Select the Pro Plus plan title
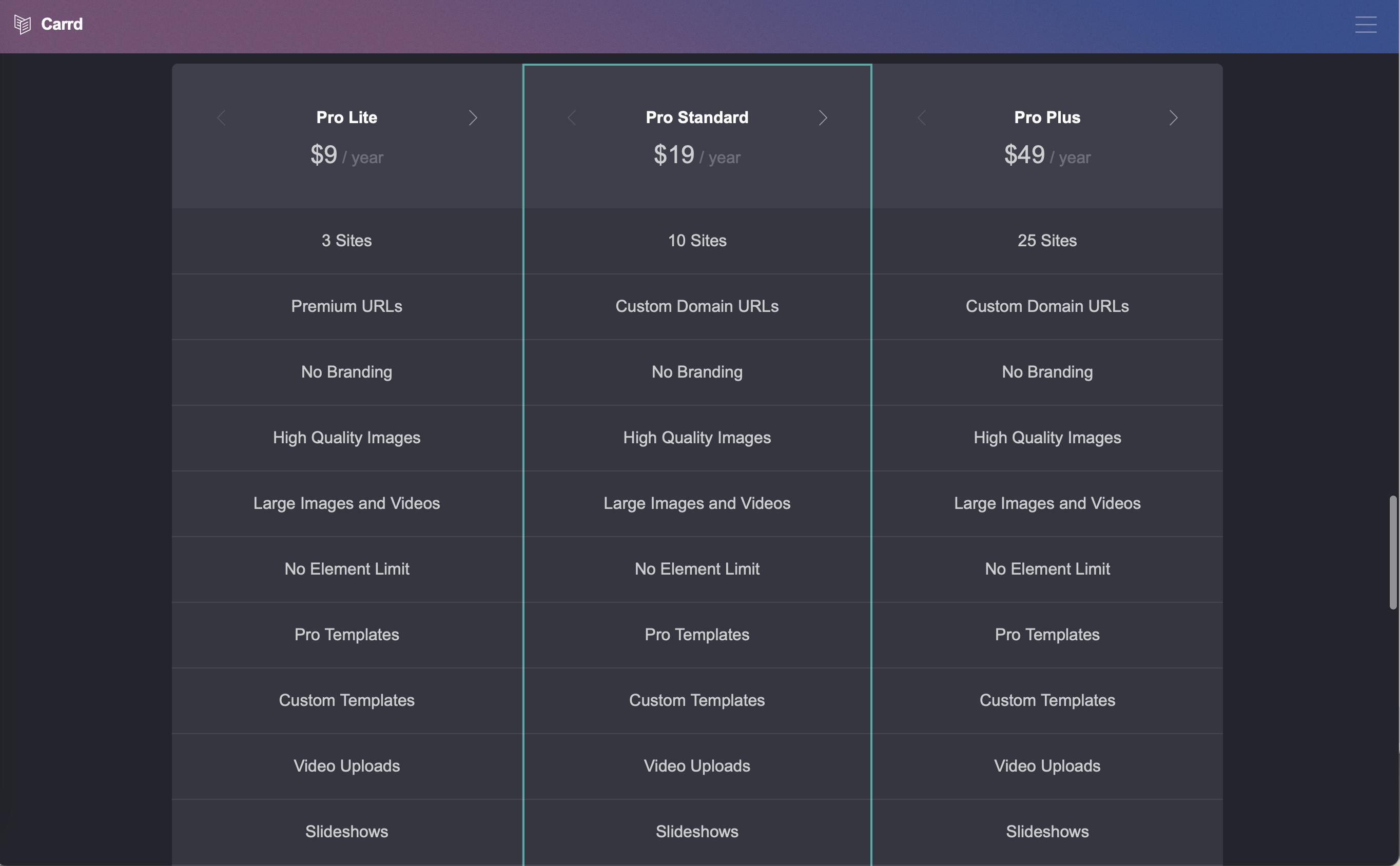 pos(1047,117)
